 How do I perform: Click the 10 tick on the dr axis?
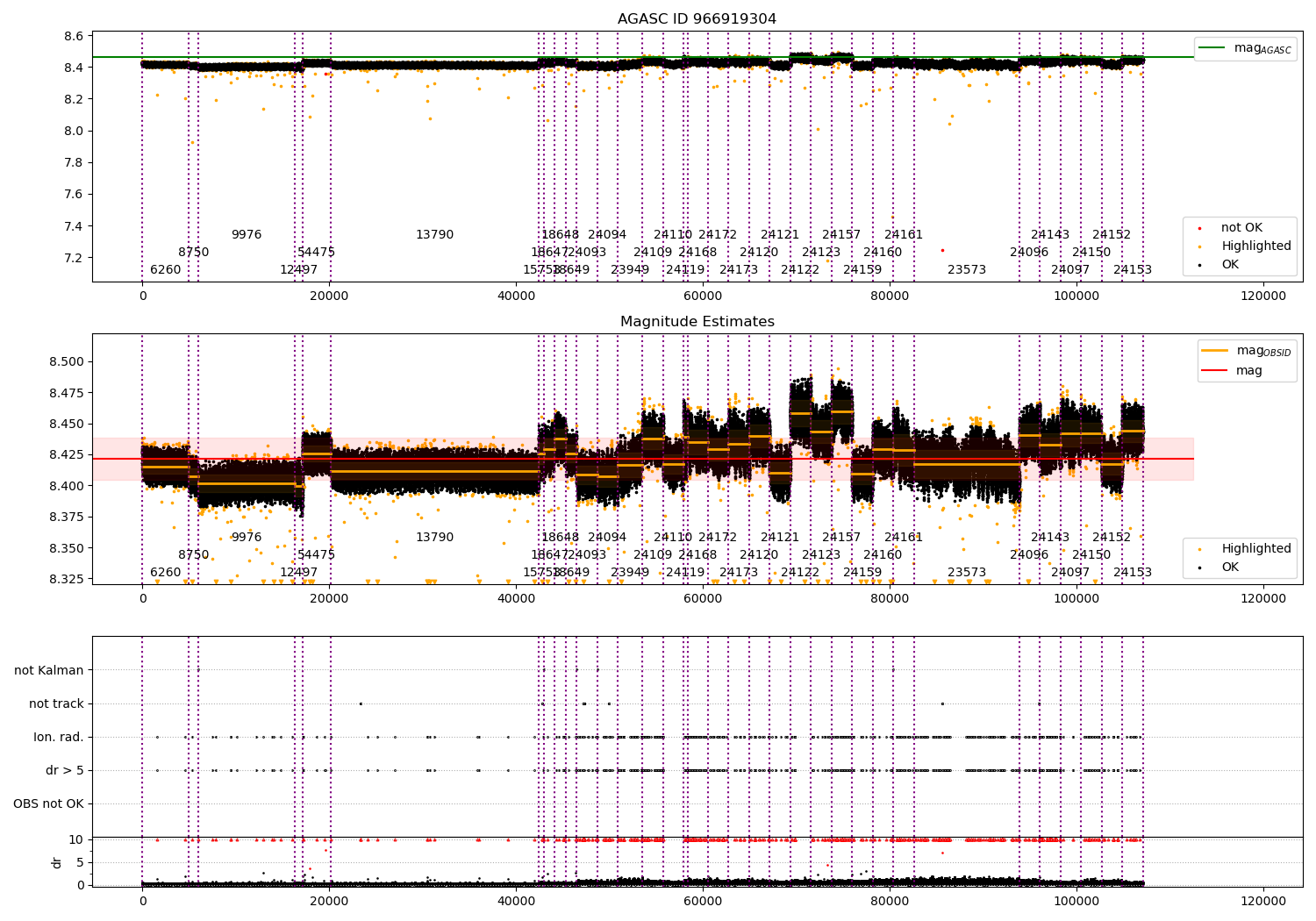tap(76, 839)
